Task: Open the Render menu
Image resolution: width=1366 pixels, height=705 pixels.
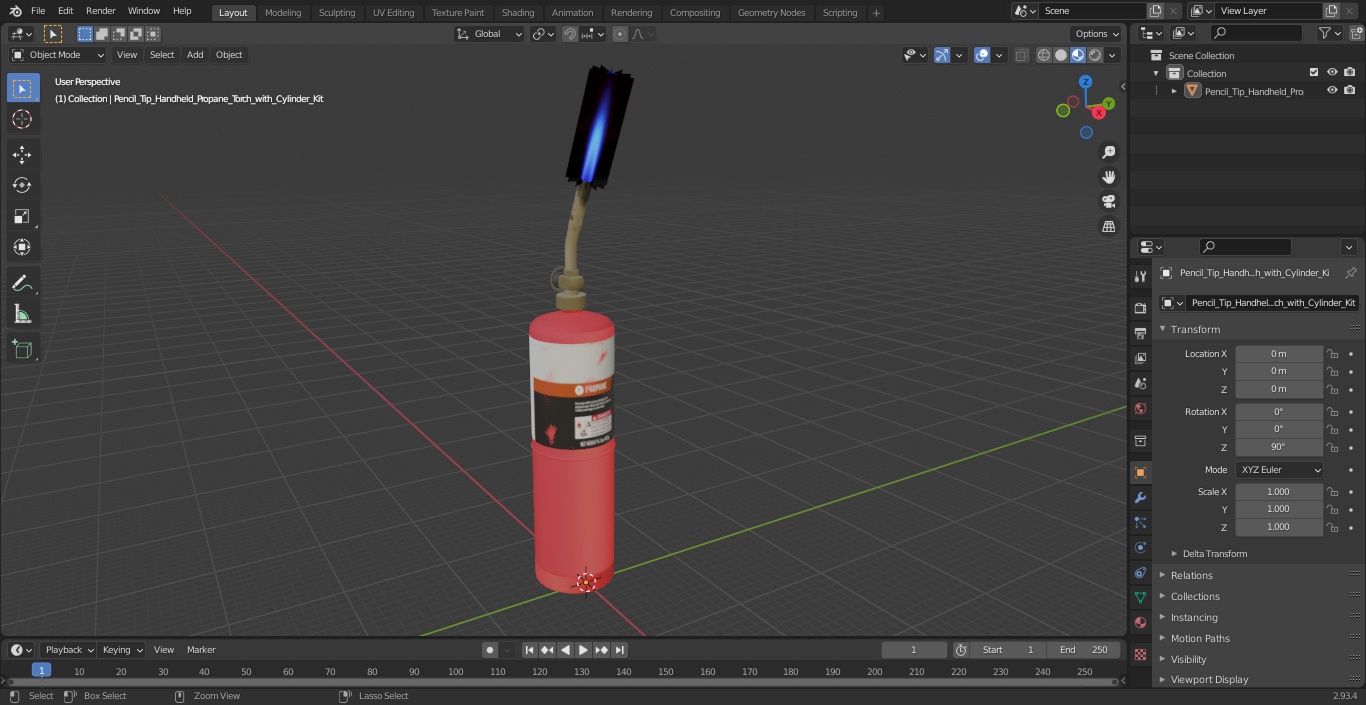Action: coord(100,11)
